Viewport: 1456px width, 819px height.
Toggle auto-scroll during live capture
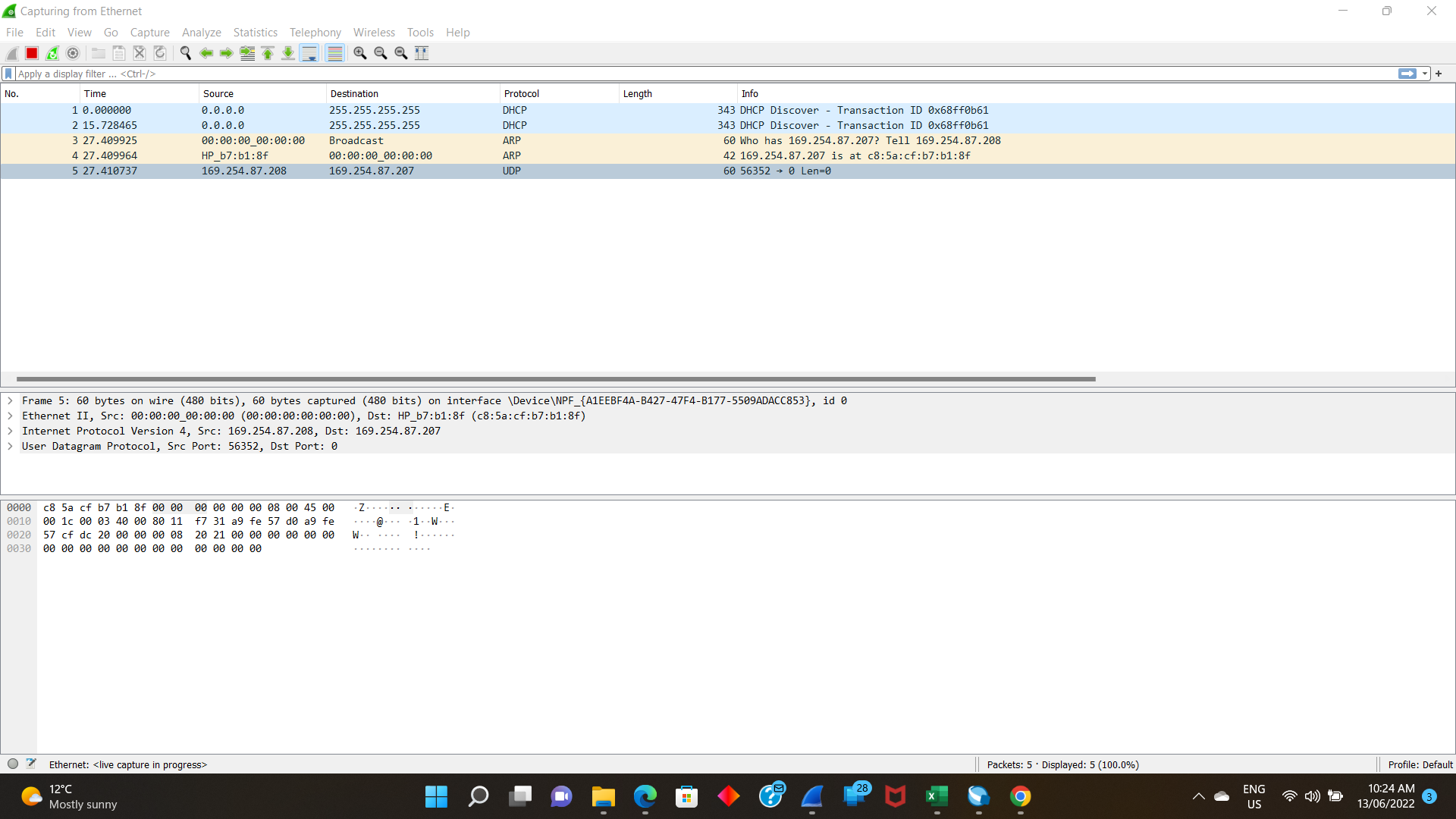[309, 53]
